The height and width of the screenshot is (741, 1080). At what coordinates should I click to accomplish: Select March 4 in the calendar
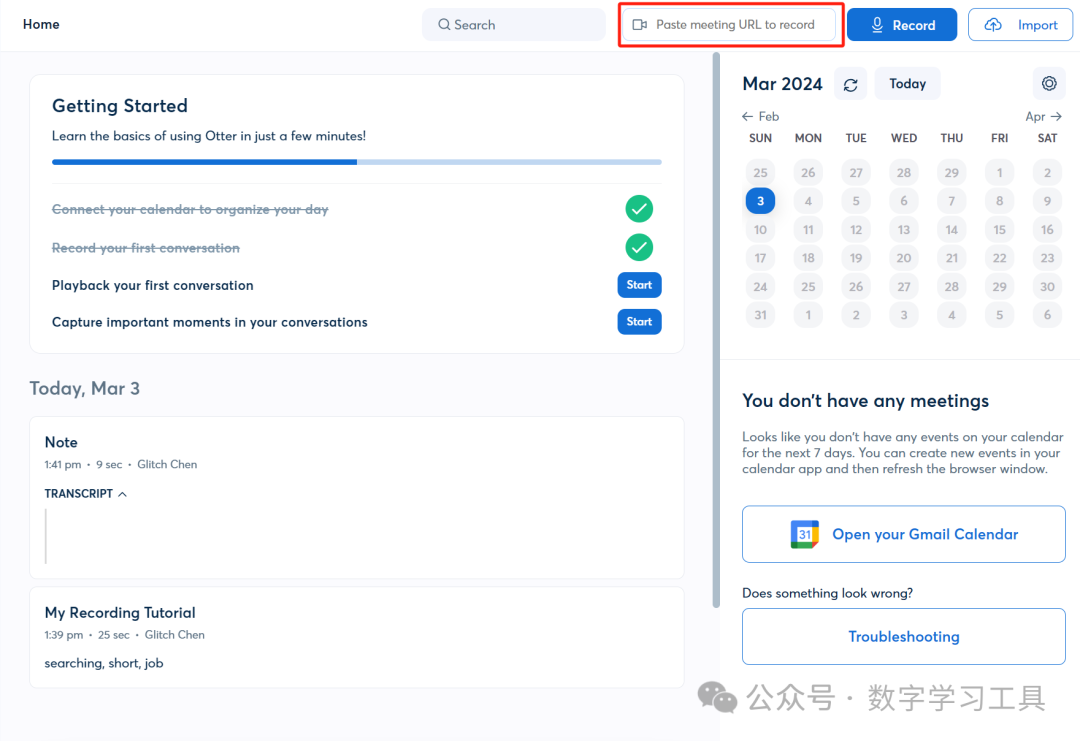click(808, 201)
